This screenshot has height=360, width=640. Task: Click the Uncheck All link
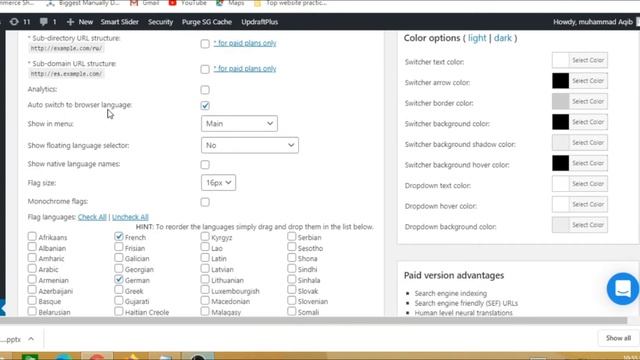(x=130, y=217)
